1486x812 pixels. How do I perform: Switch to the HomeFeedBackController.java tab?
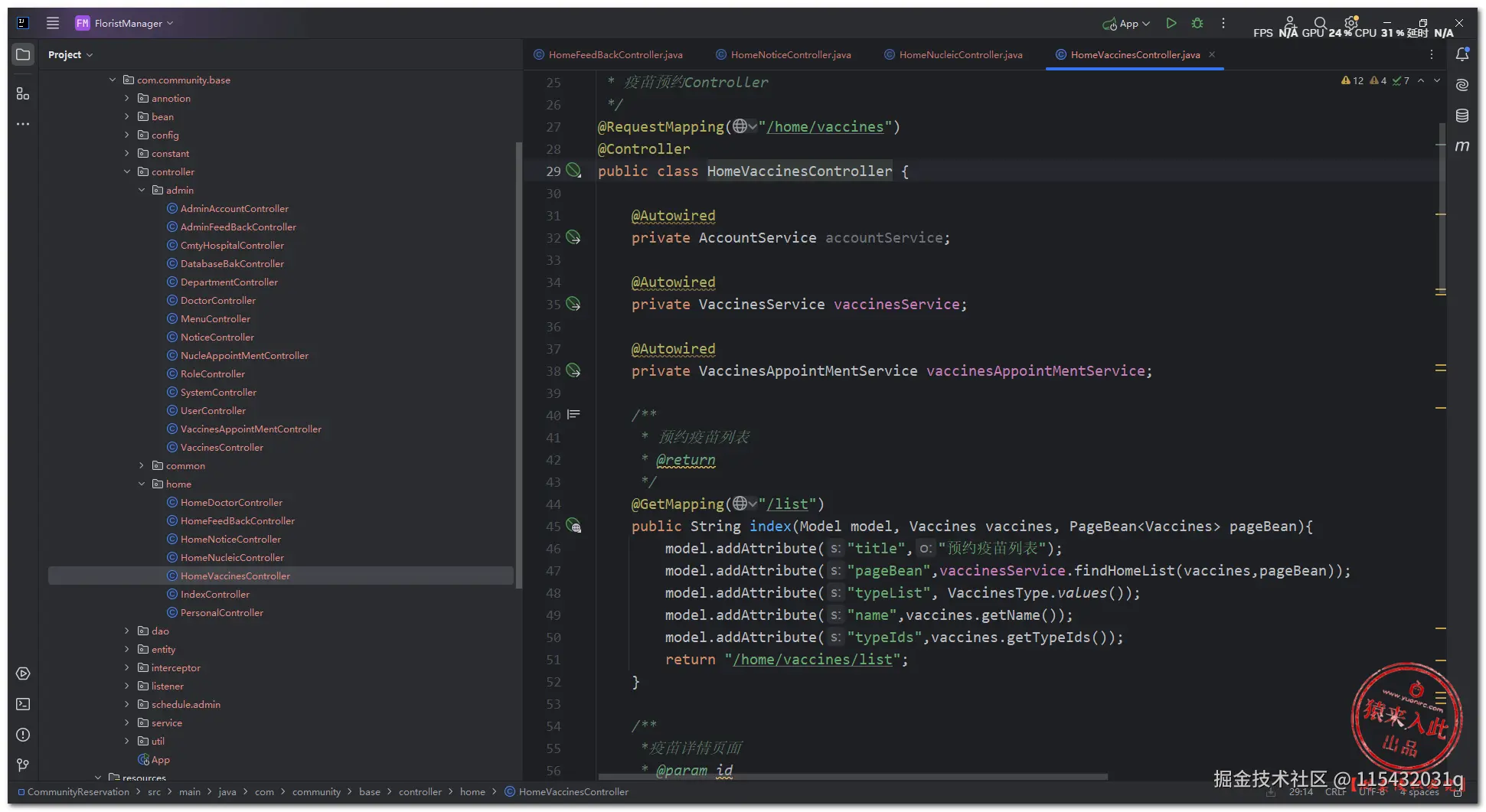point(615,55)
